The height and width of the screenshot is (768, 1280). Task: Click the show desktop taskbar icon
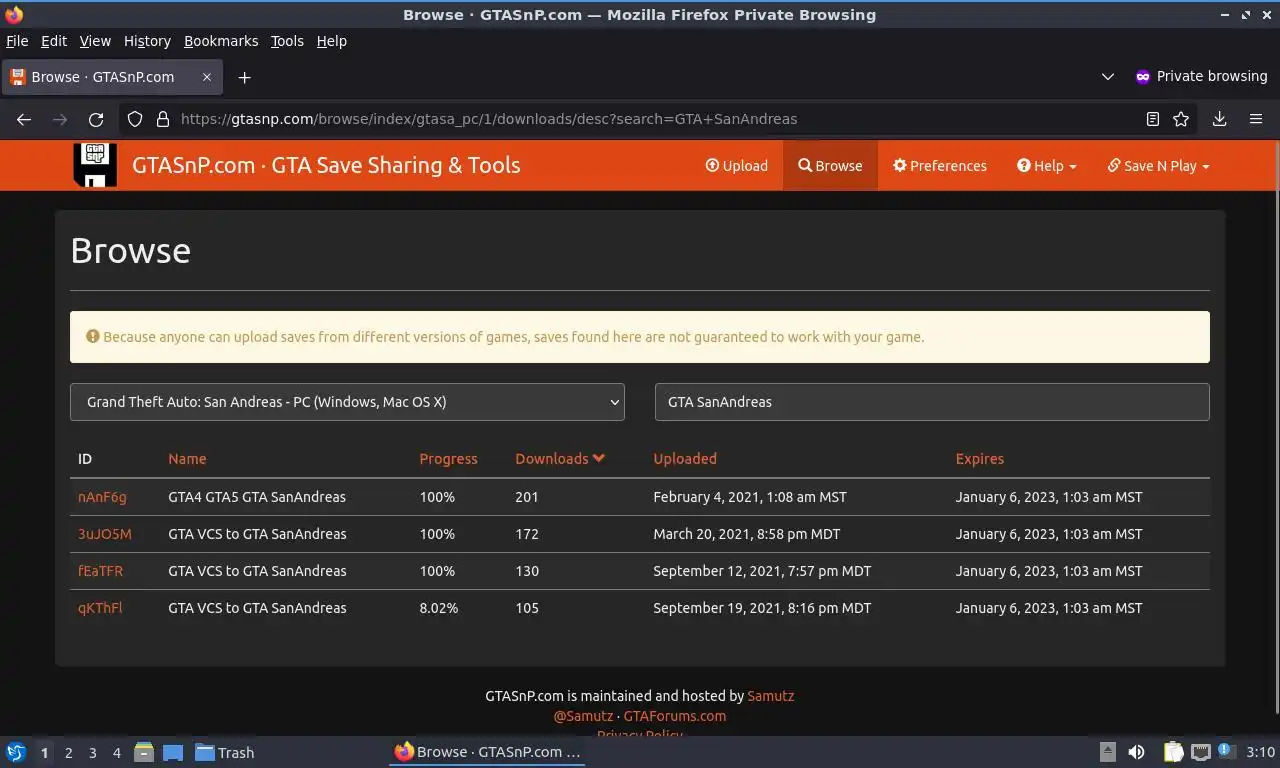[x=173, y=753]
